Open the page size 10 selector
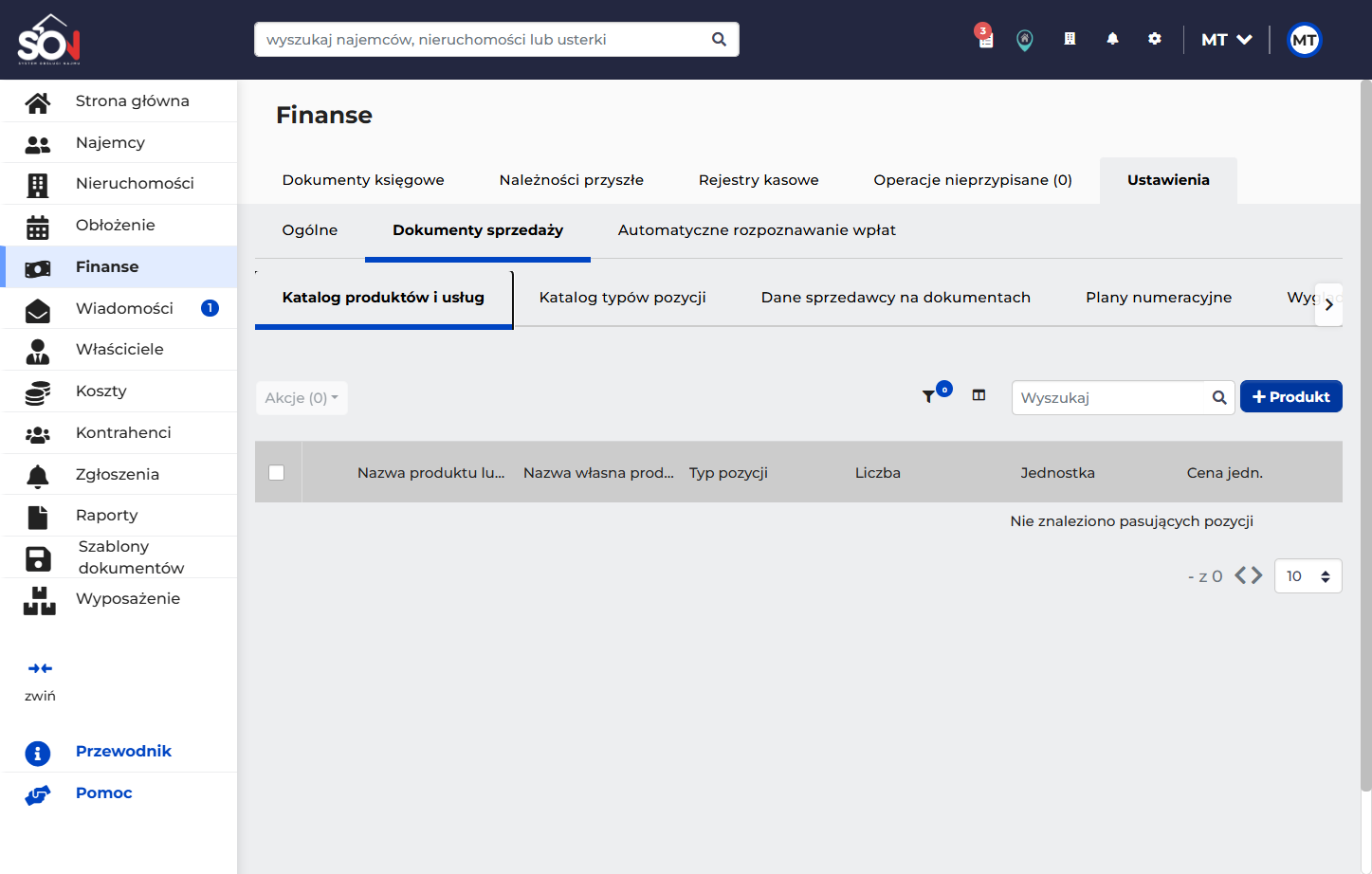Image resolution: width=1372 pixels, height=874 pixels. (1308, 575)
